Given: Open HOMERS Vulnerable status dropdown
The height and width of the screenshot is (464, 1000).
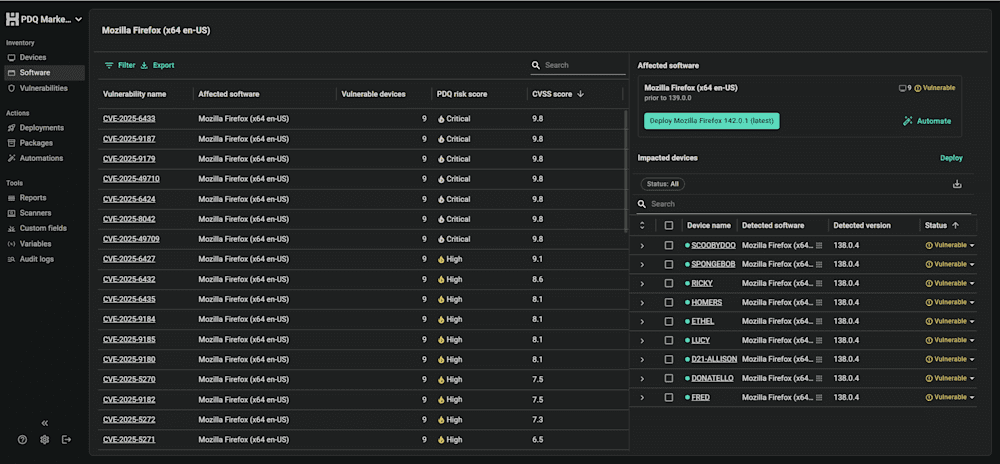Looking at the screenshot, I should click(x=950, y=302).
